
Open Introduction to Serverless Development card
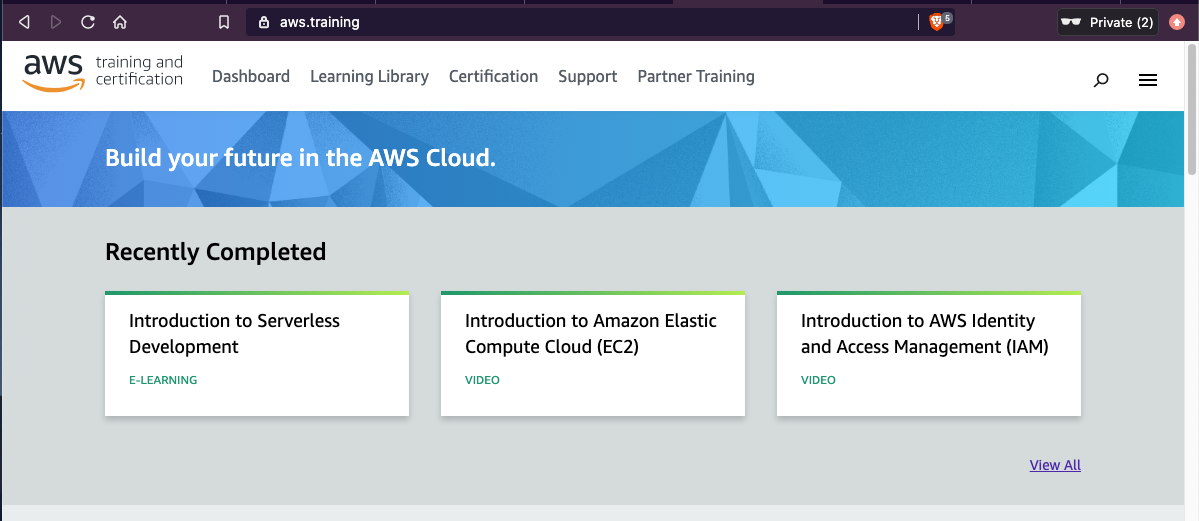coord(257,353)
